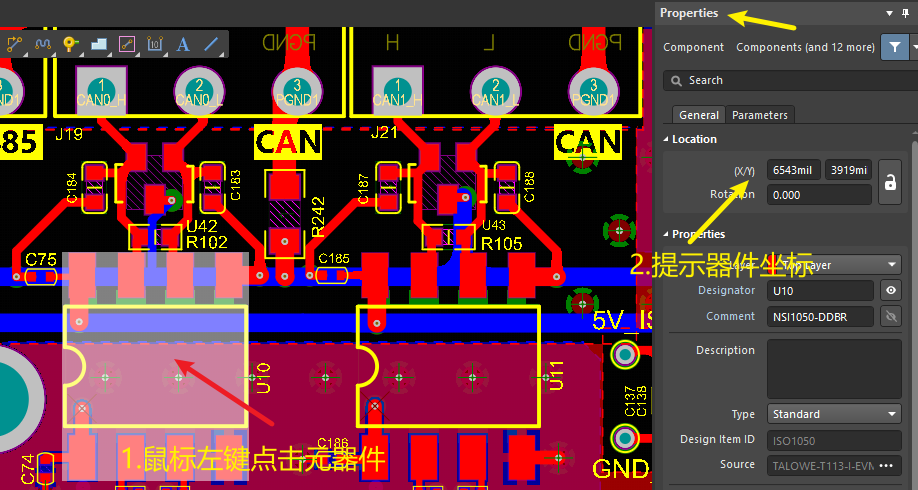Click the Design Item ID field ISO1050
Image resolution: width=918 pixels, height=490 pixels.
834,440
